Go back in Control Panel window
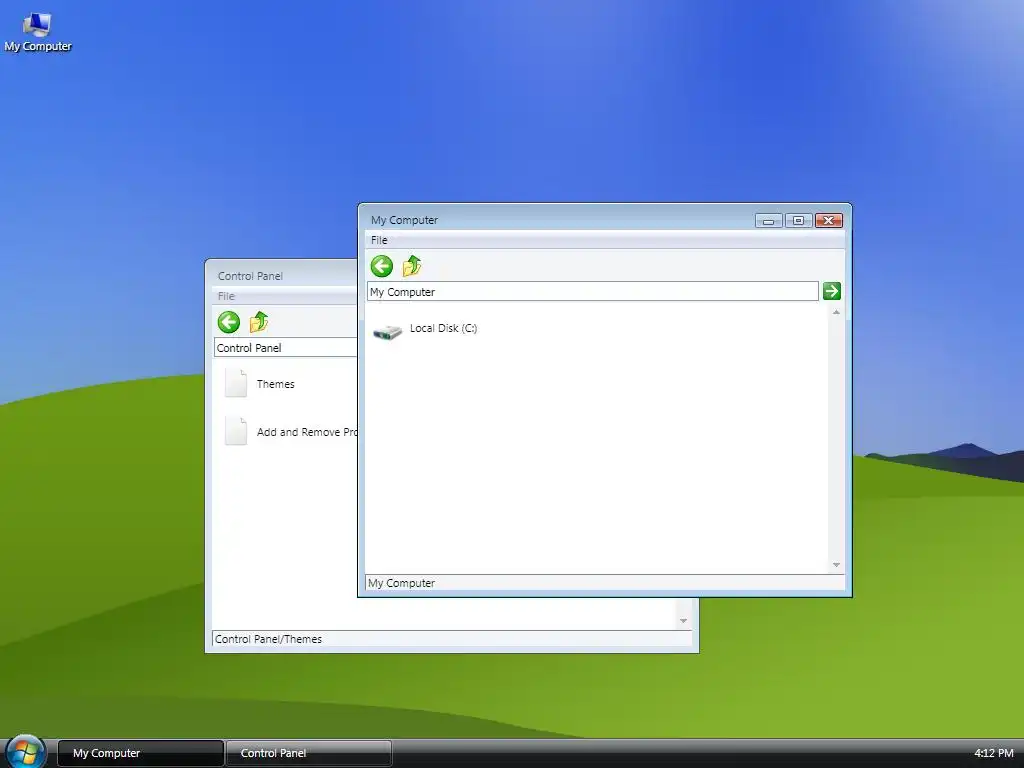This screenshot has height=768, width=1024. click(229, 323)
